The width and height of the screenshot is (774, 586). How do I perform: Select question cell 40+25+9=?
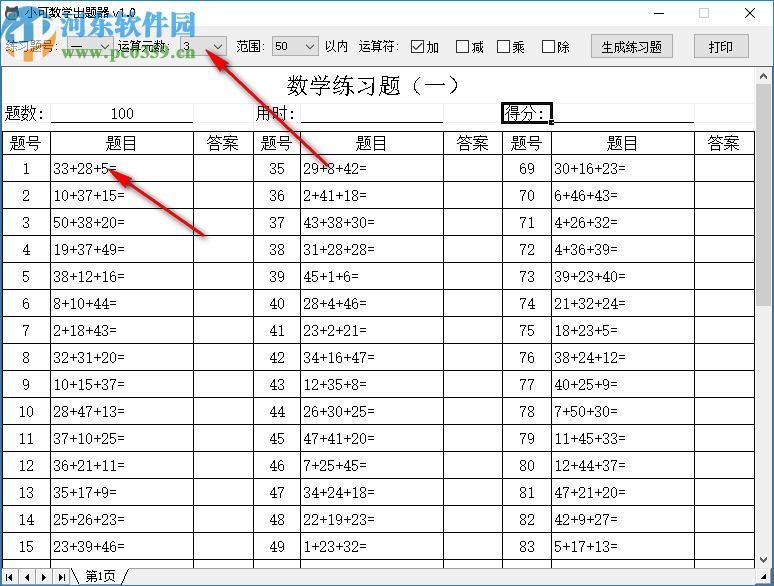click(623, 384)
